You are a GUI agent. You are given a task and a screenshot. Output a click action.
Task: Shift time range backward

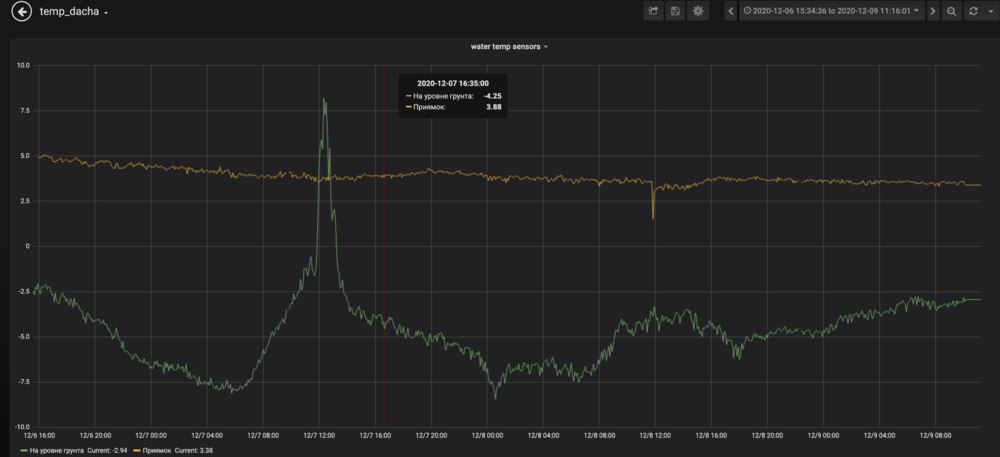pos(731,12)
